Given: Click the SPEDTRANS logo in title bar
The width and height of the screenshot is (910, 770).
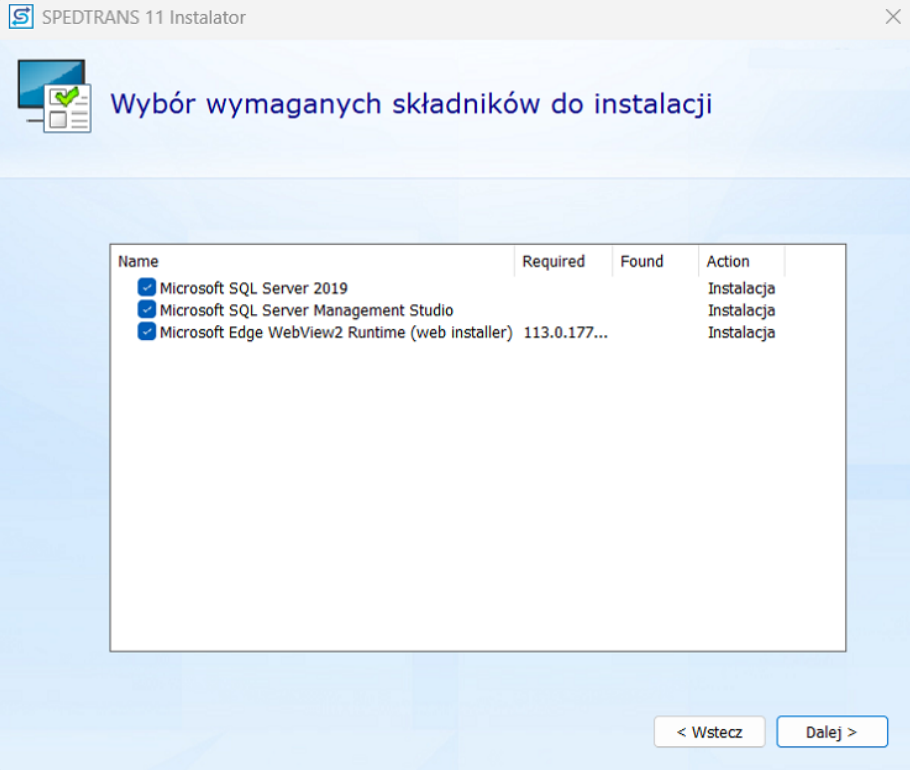Looking at the screenshot, I should (x=20, y=18).
